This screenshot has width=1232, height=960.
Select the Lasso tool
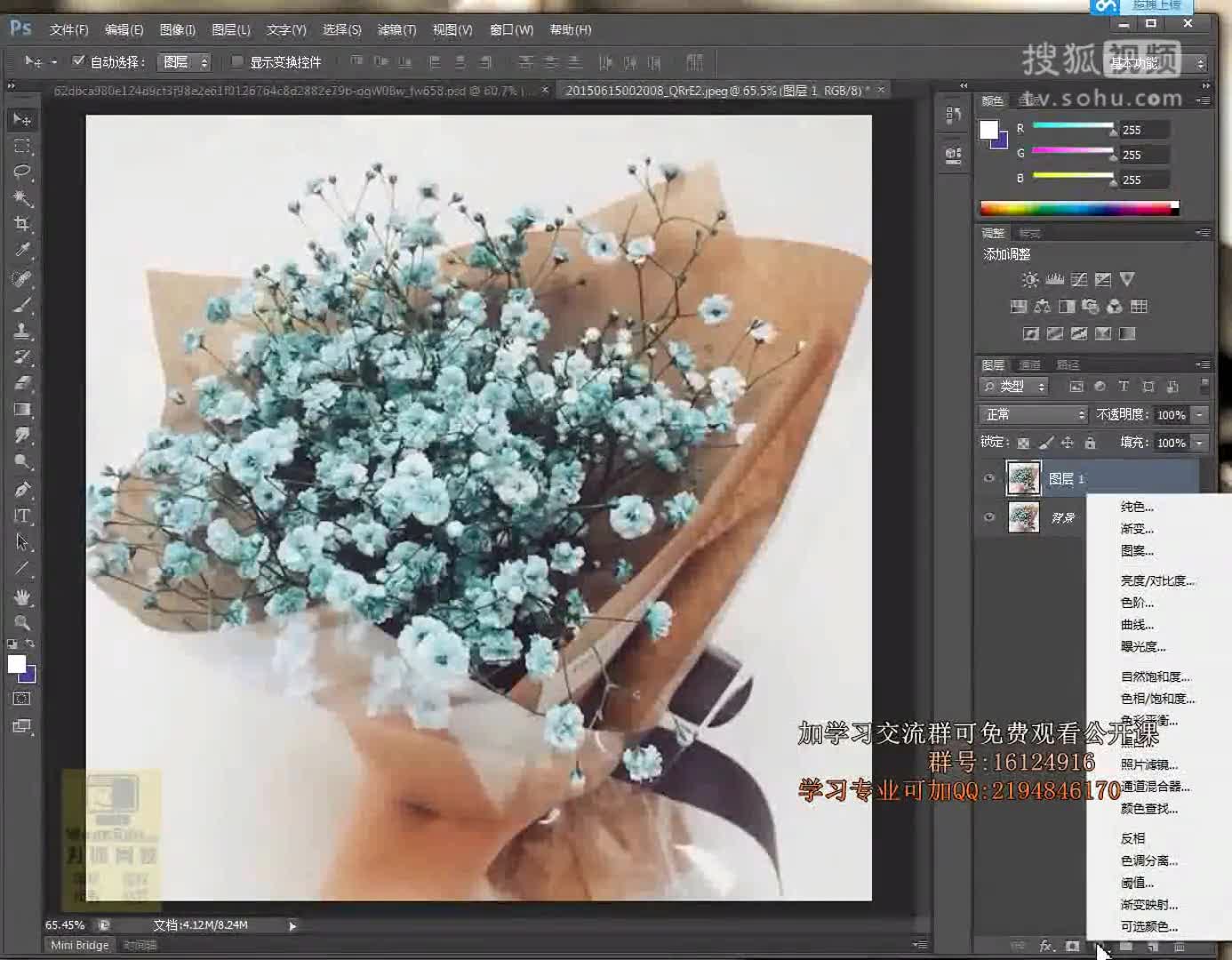click(21, 172)
